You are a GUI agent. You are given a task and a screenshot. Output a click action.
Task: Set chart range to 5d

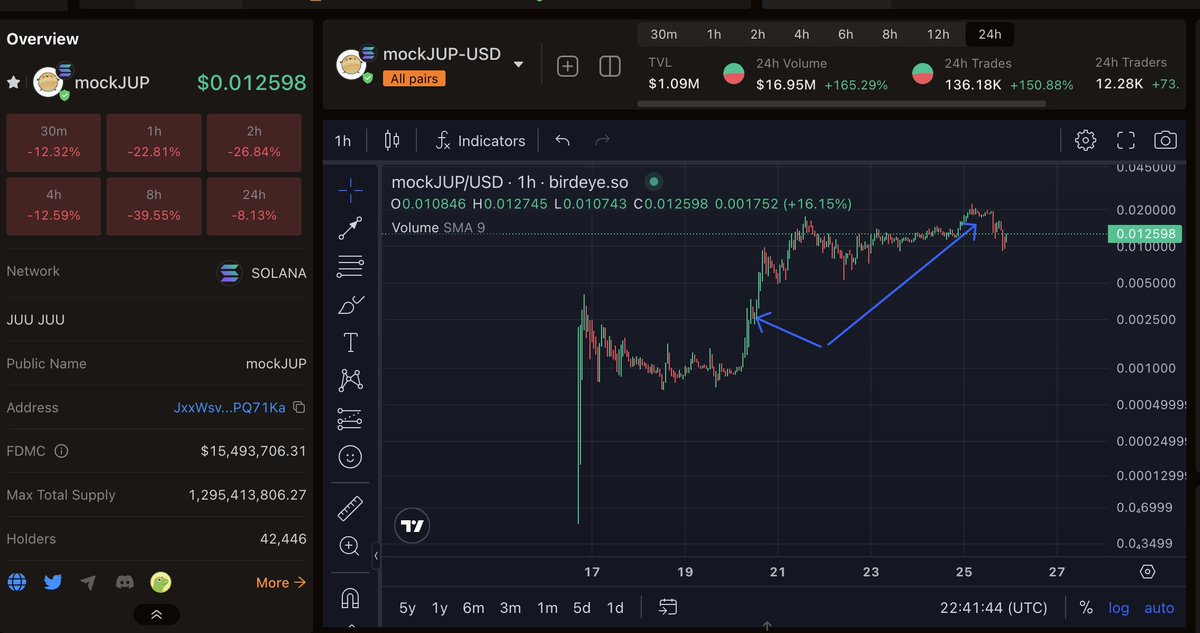click(582, 608)
